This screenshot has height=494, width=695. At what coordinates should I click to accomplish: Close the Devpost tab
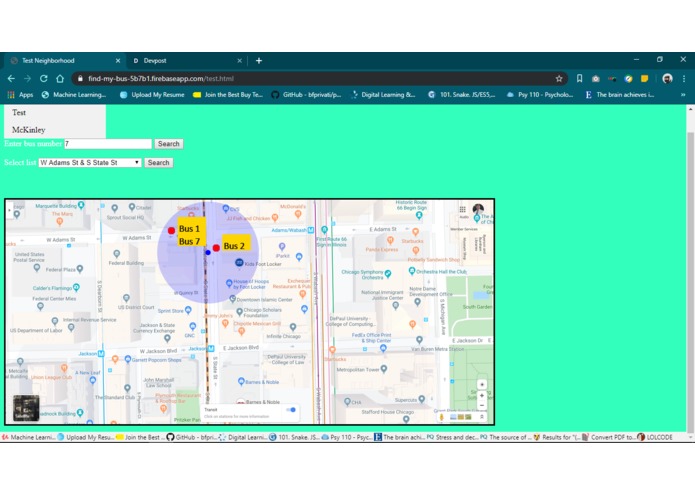pos(239,61)
